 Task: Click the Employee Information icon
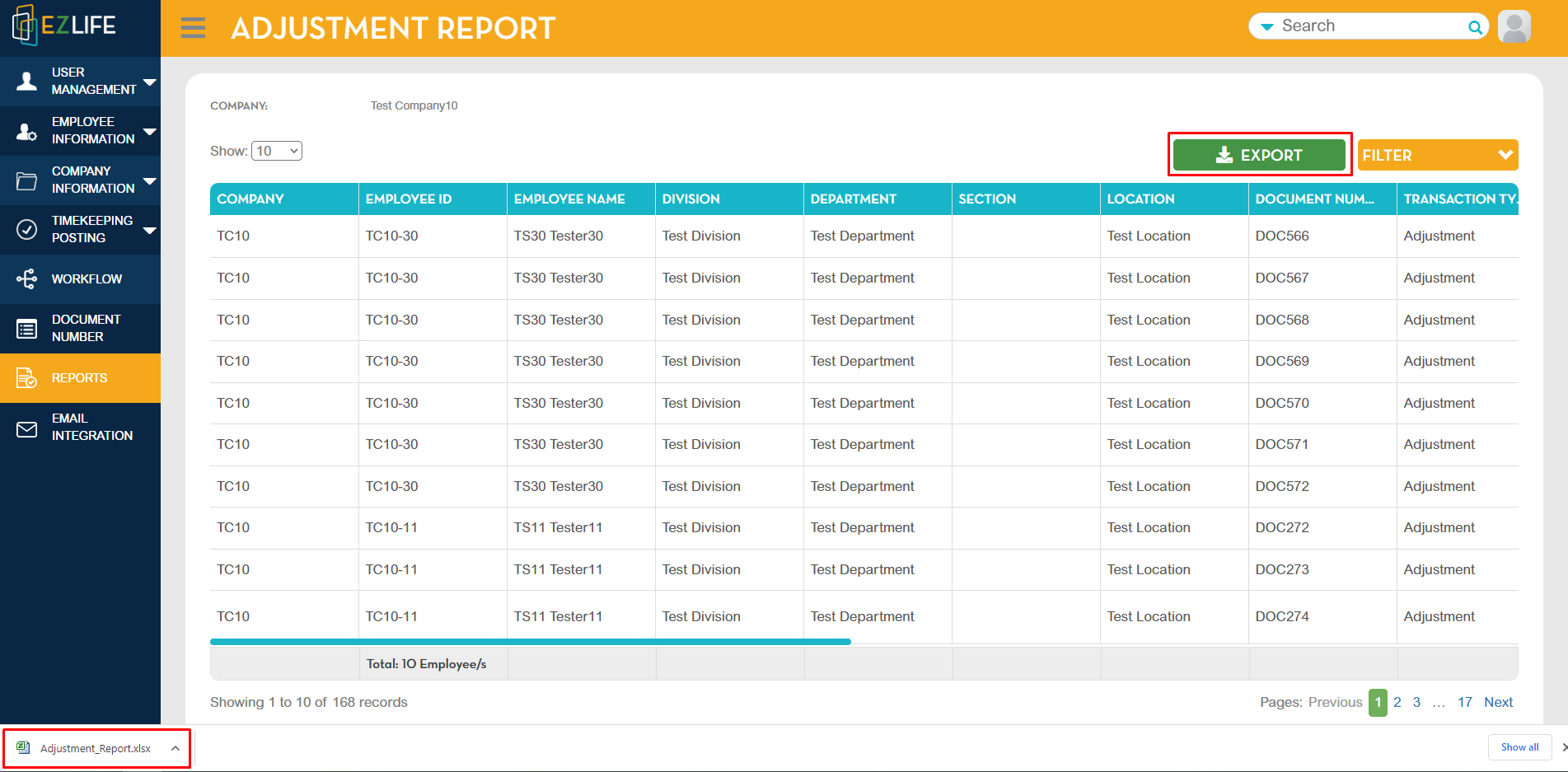[x=26, y=131]
